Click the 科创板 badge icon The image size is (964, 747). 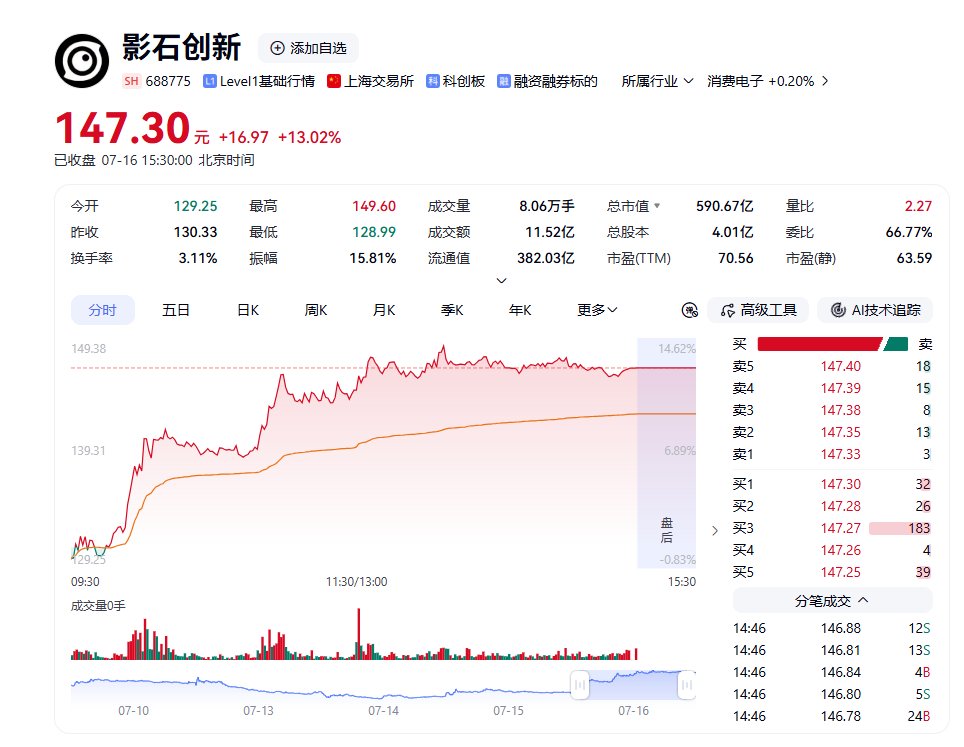(x=433, y=81)
